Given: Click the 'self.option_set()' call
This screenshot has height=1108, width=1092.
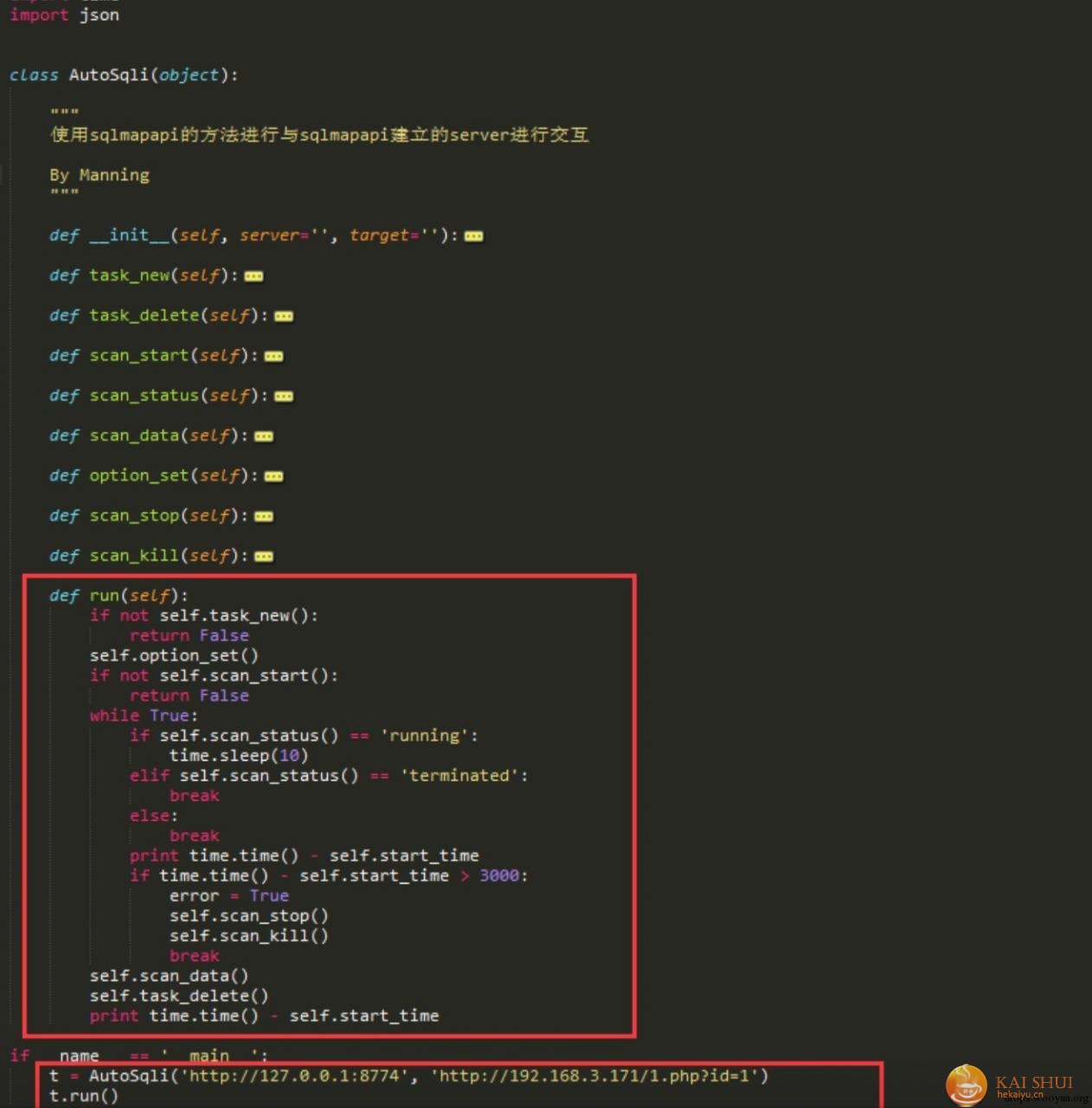Looking at the screenshot, I should click(174, 655).
